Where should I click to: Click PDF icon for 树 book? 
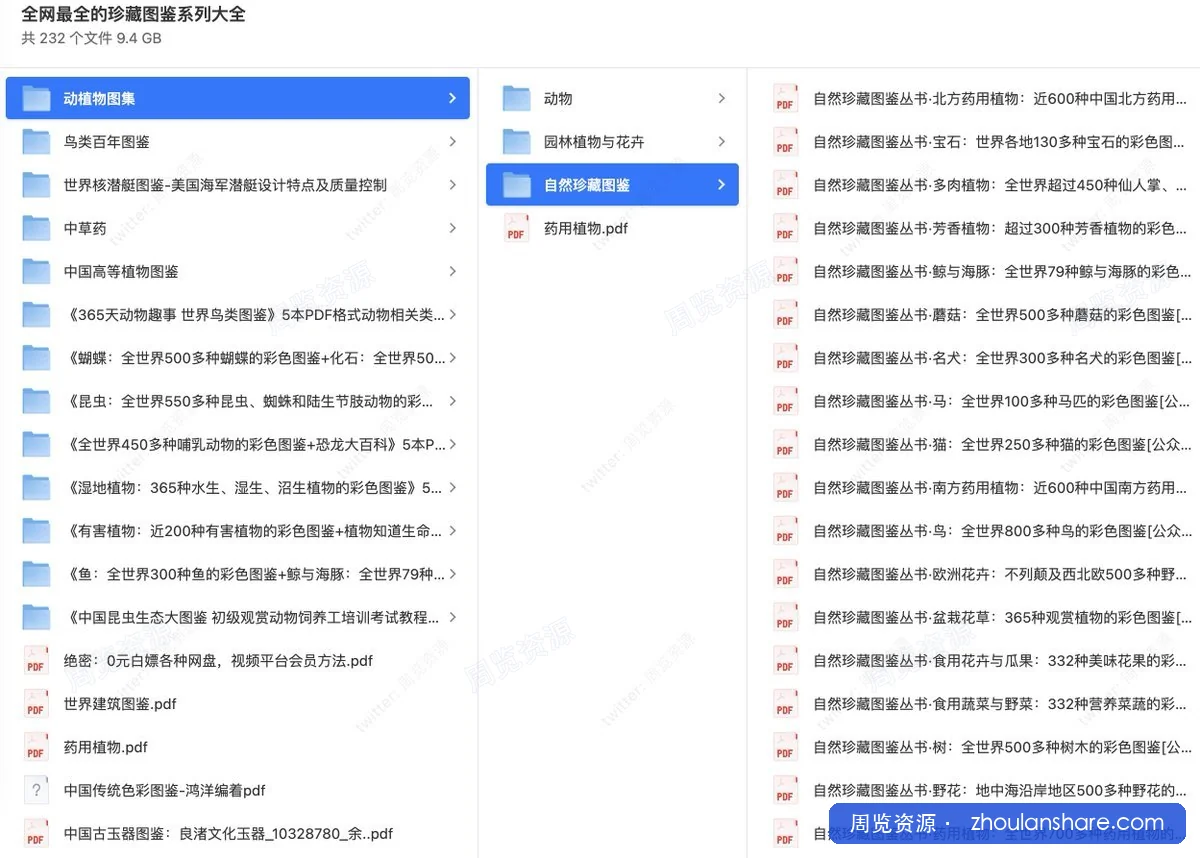click(785, 747)
